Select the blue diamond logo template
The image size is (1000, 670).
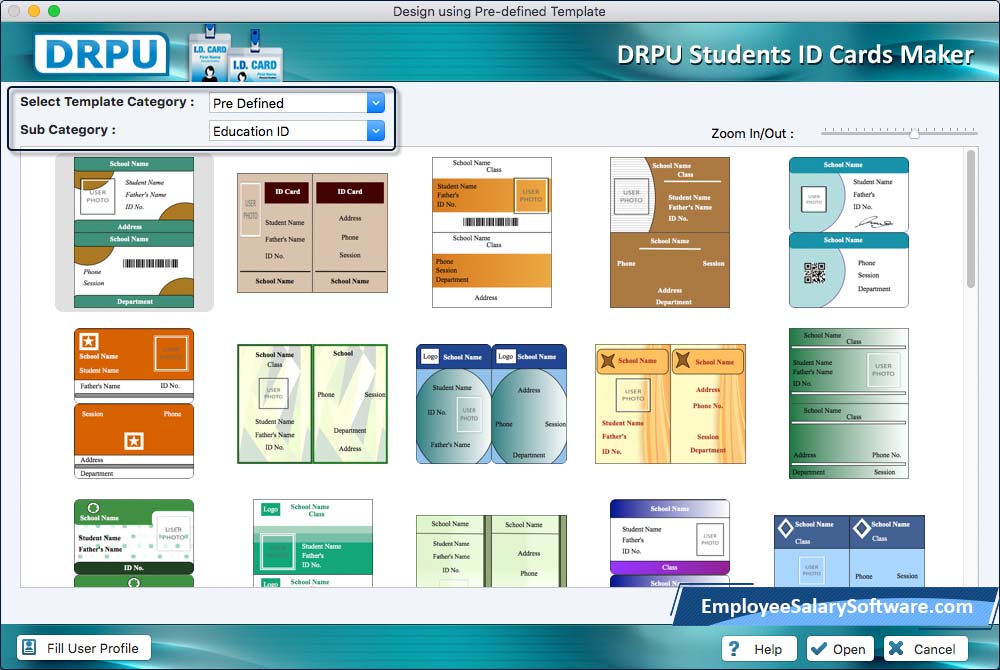point(849,551)
